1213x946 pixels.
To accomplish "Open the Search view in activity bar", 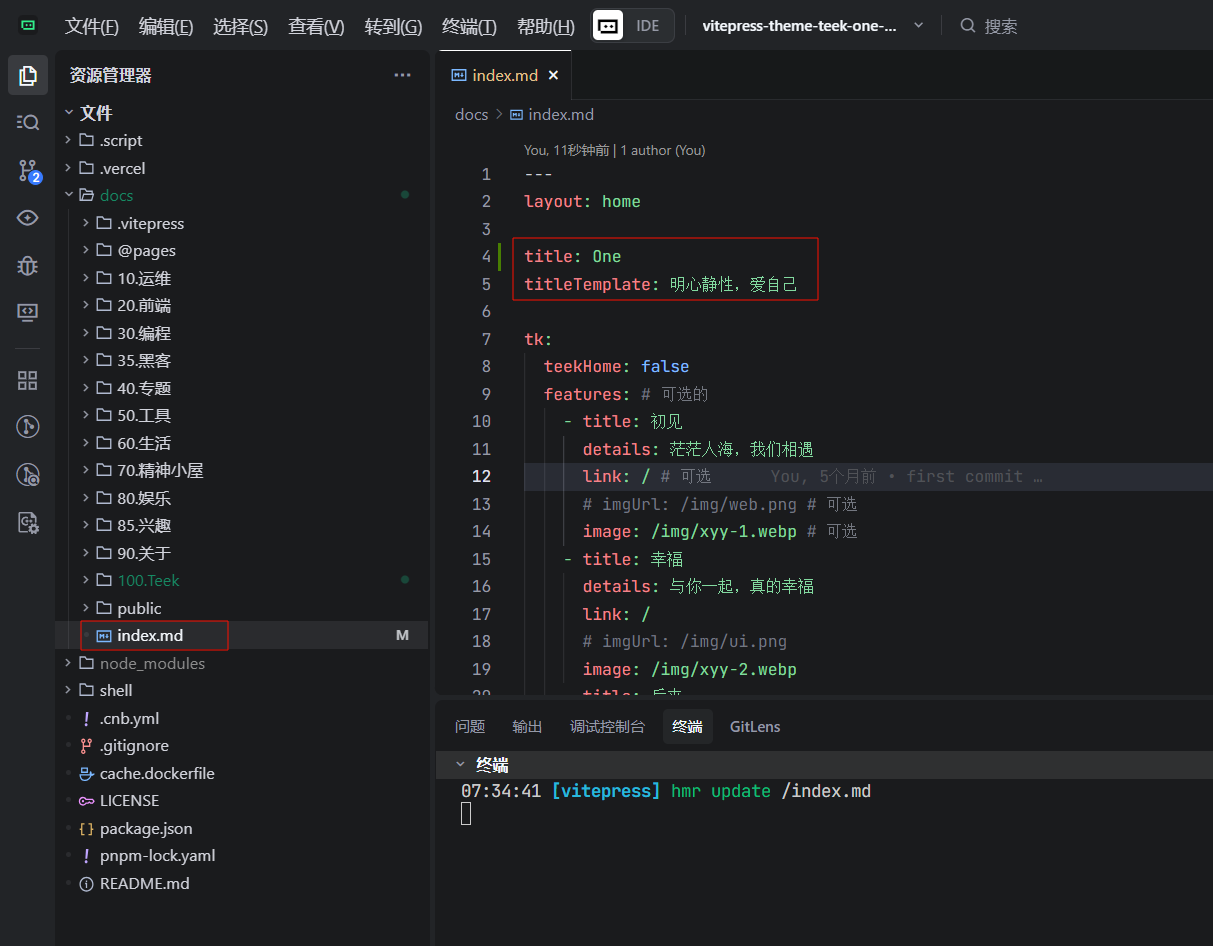I will pyautogui.click(x=28, y=122).
